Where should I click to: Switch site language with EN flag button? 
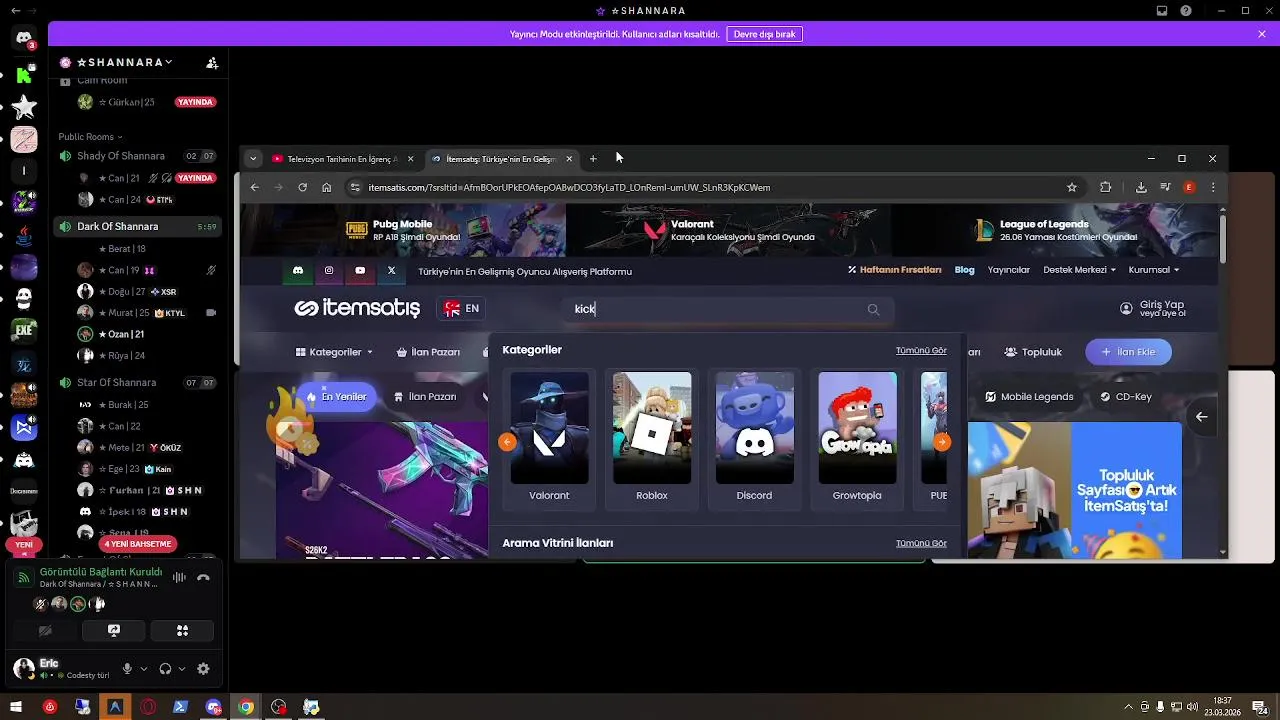coord(461,308)
